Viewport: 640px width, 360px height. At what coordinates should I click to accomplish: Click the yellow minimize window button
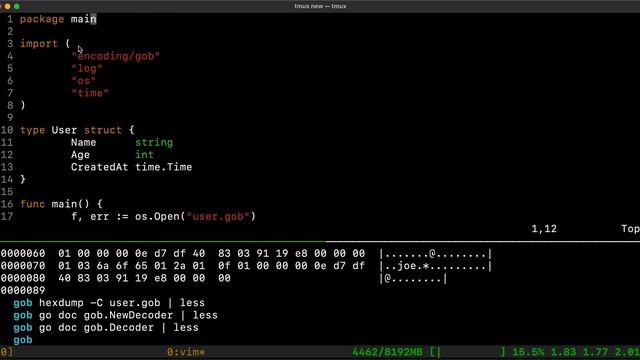coord(7,6)
